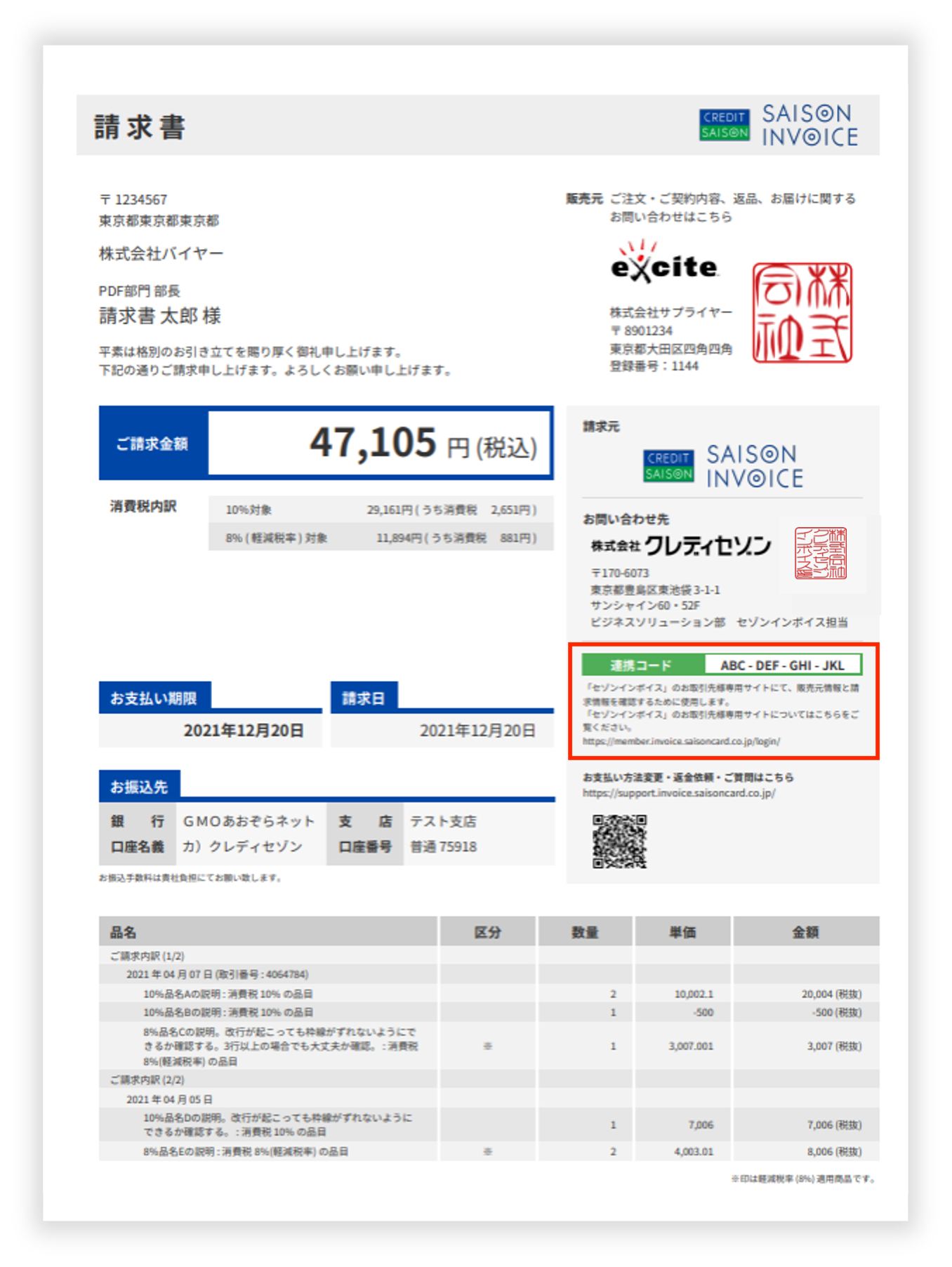Click the green 連携コード label
Screen dimensions: 952x1267
click(642, 665)
